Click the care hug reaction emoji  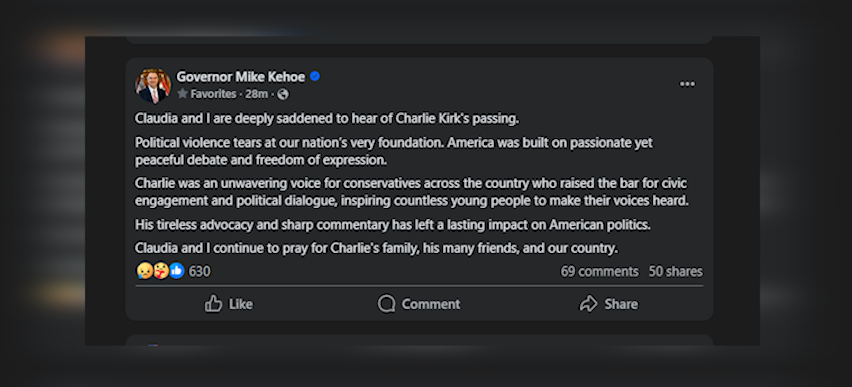(161, 271)
